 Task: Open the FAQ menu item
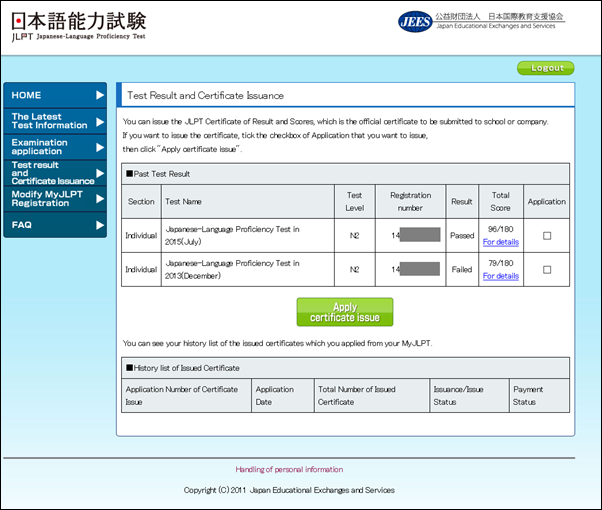pyautogui.click(x=55, y=225)
